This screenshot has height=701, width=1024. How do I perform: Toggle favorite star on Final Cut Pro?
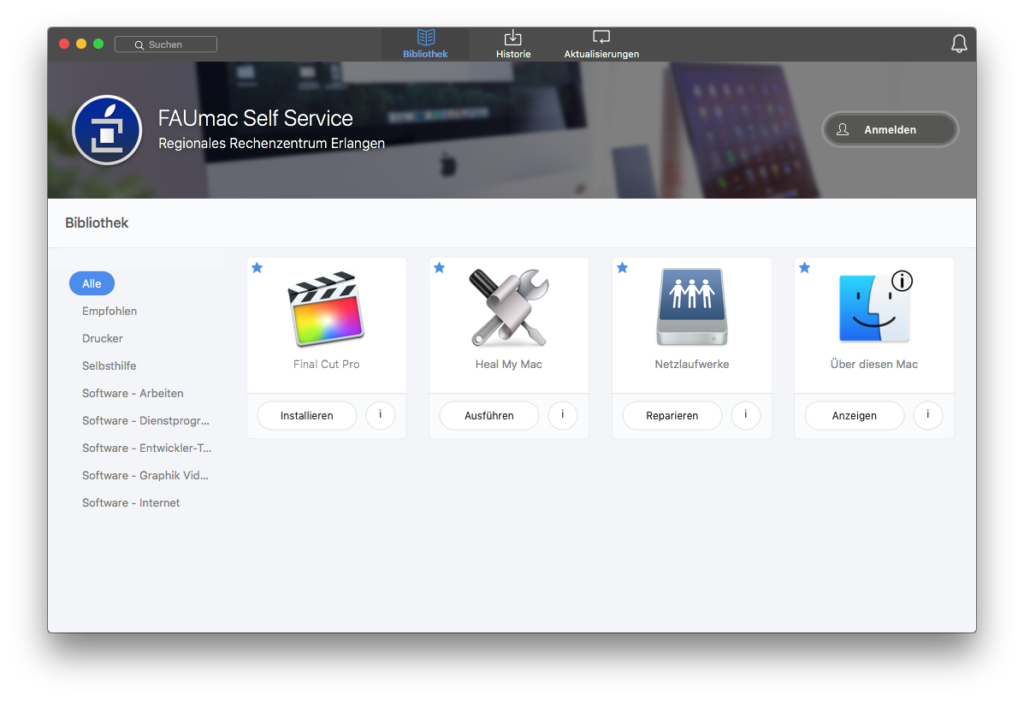pos(257,268)
